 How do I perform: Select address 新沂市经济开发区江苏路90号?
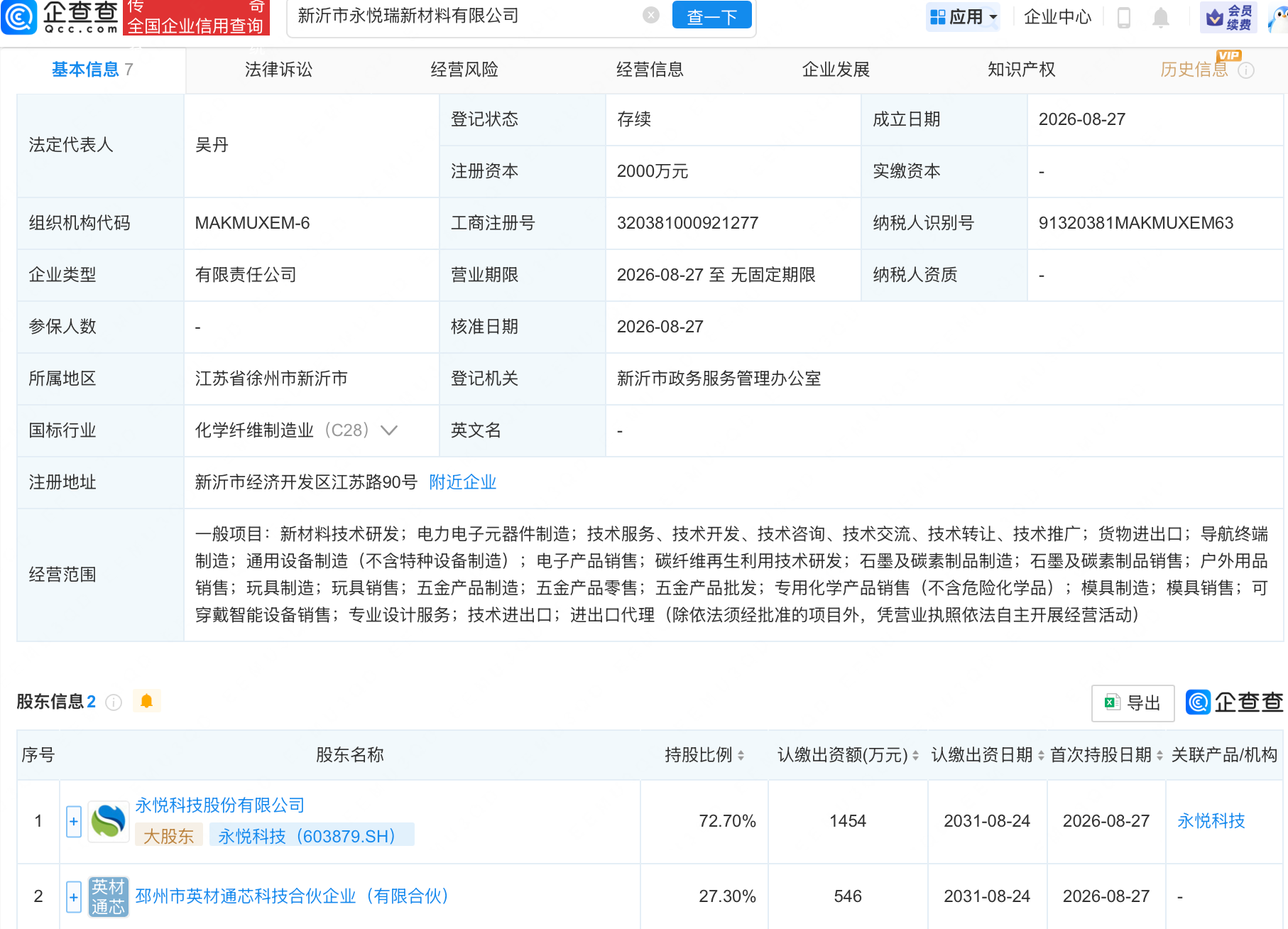(x=306, y=482)
